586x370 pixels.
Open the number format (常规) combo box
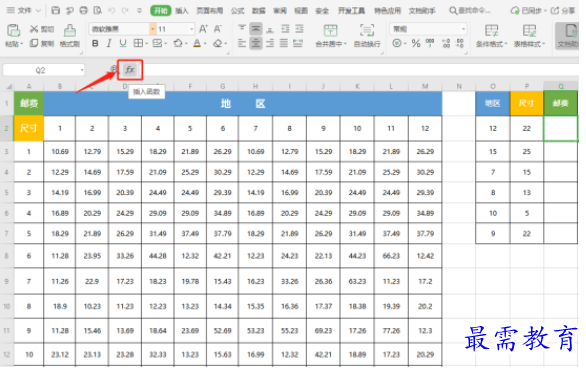coord(428,29)
